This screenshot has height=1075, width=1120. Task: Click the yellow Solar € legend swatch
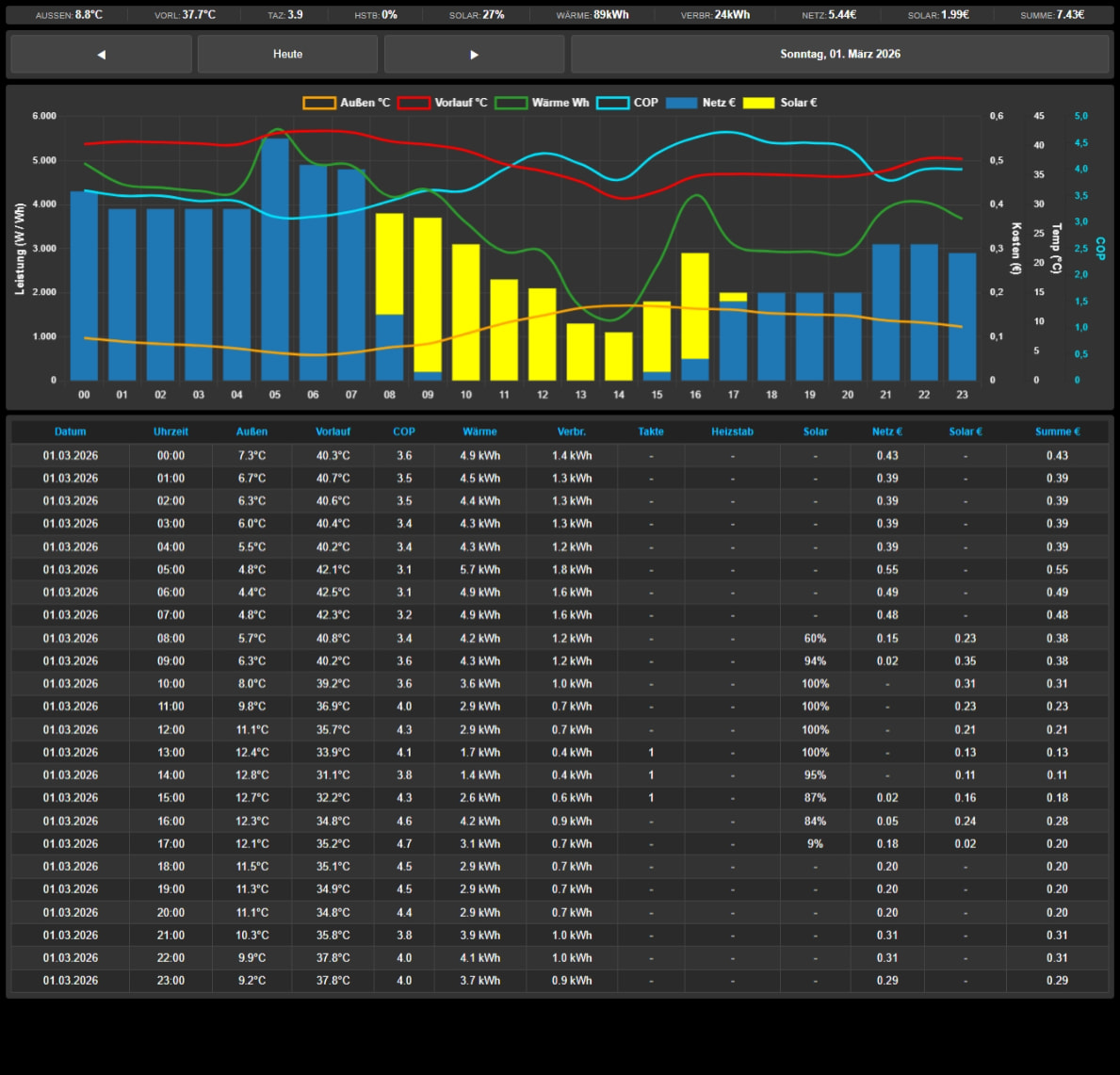[758, 103]
